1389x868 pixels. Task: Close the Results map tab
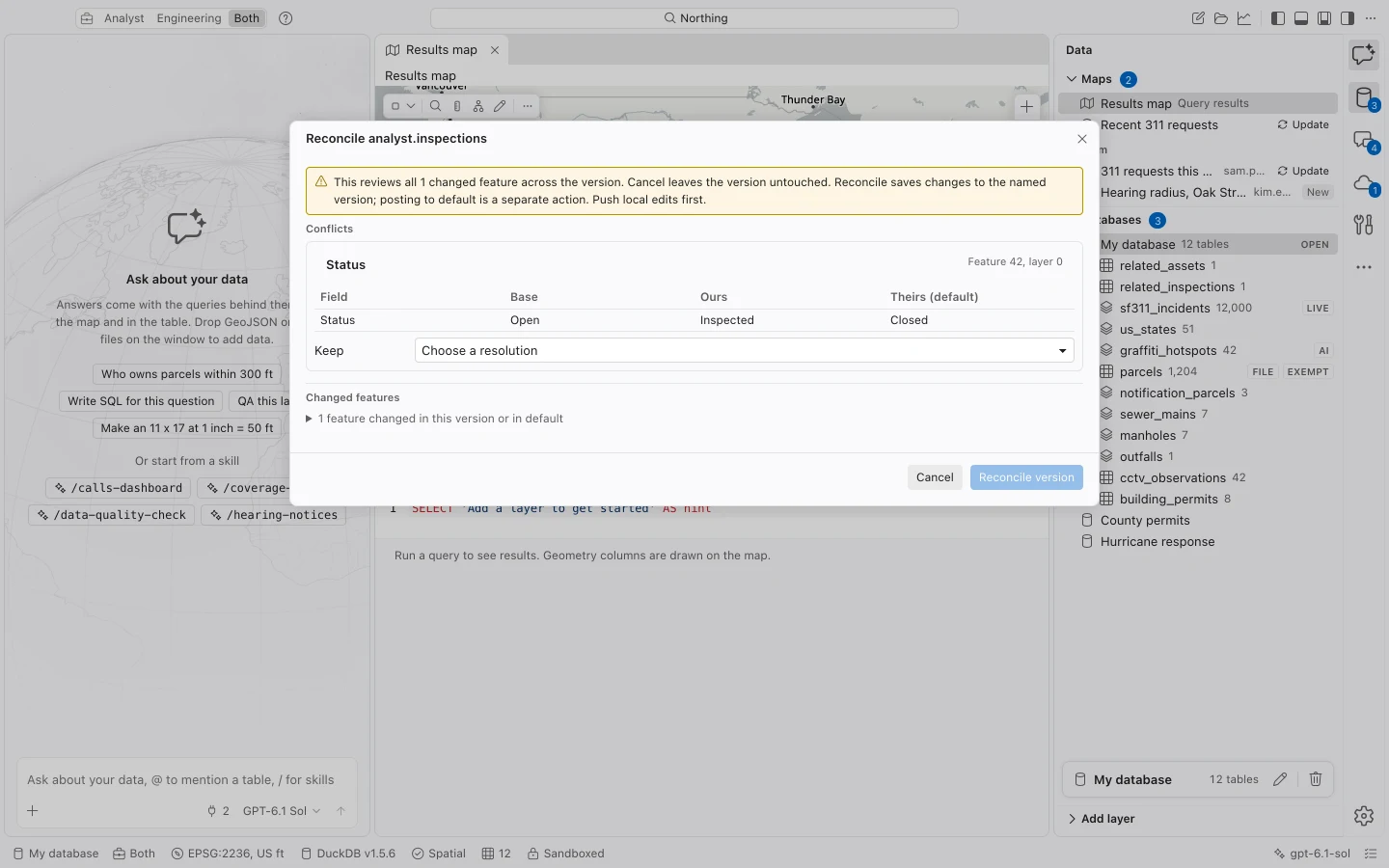click(495, 50)
